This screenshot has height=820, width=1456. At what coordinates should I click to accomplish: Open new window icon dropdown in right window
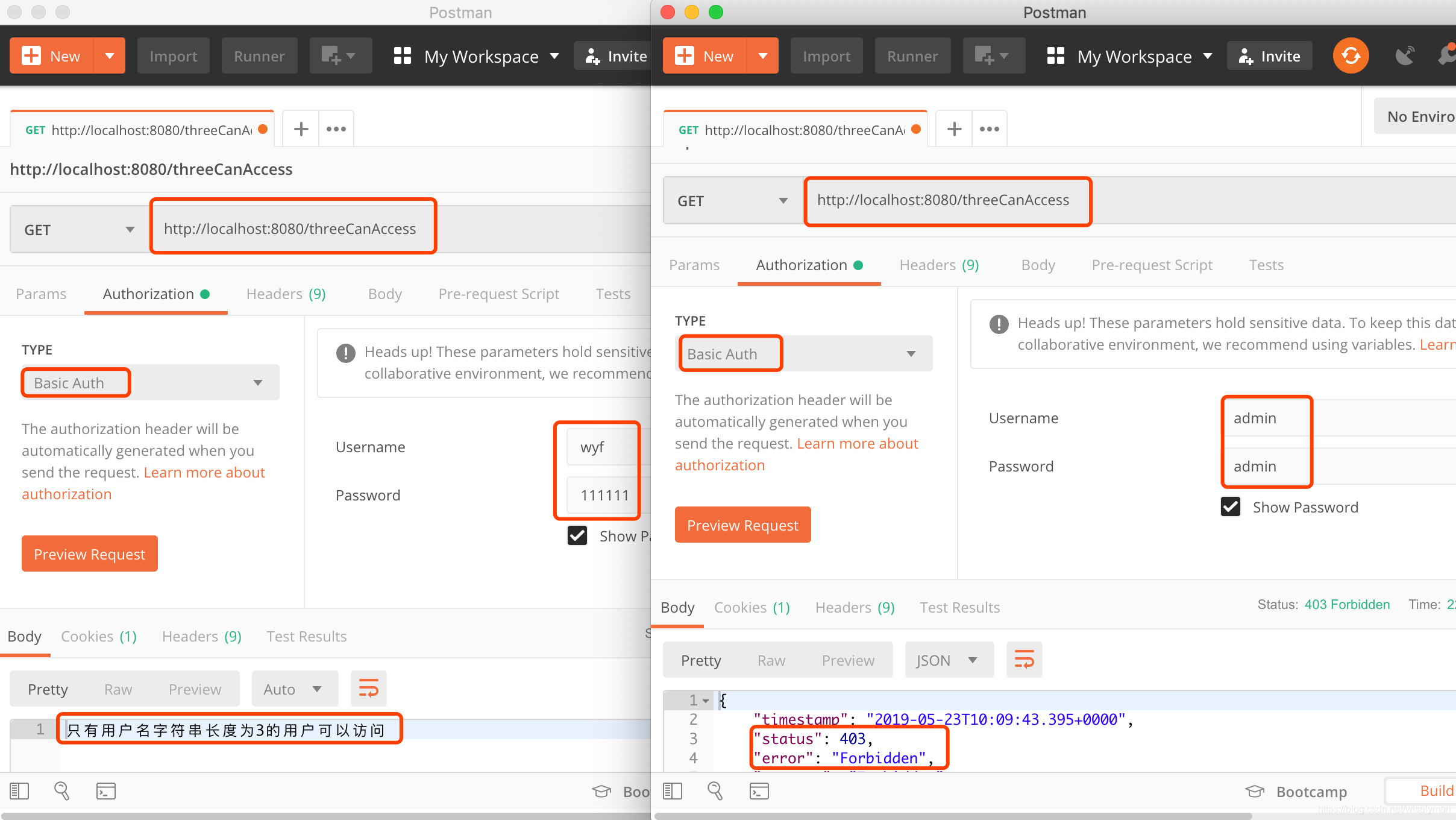click(x=994, y=56)
